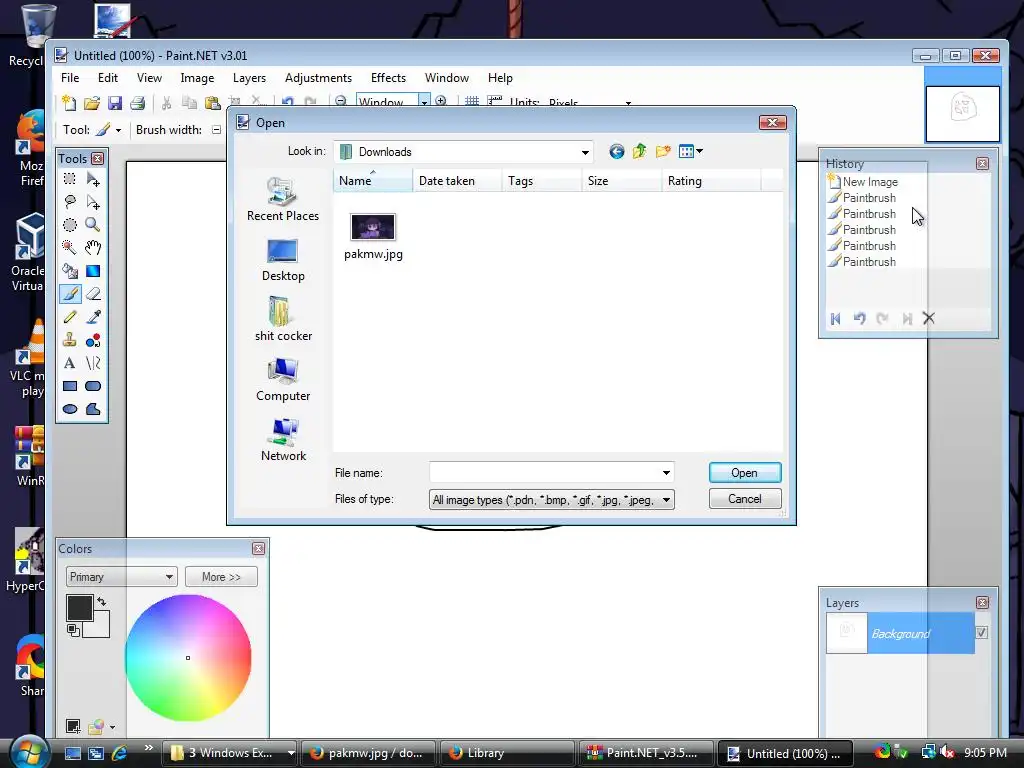Select the Pencil tool
Image resolution: width=1024 pixels, height=768 pixels.
click(70, 317)
